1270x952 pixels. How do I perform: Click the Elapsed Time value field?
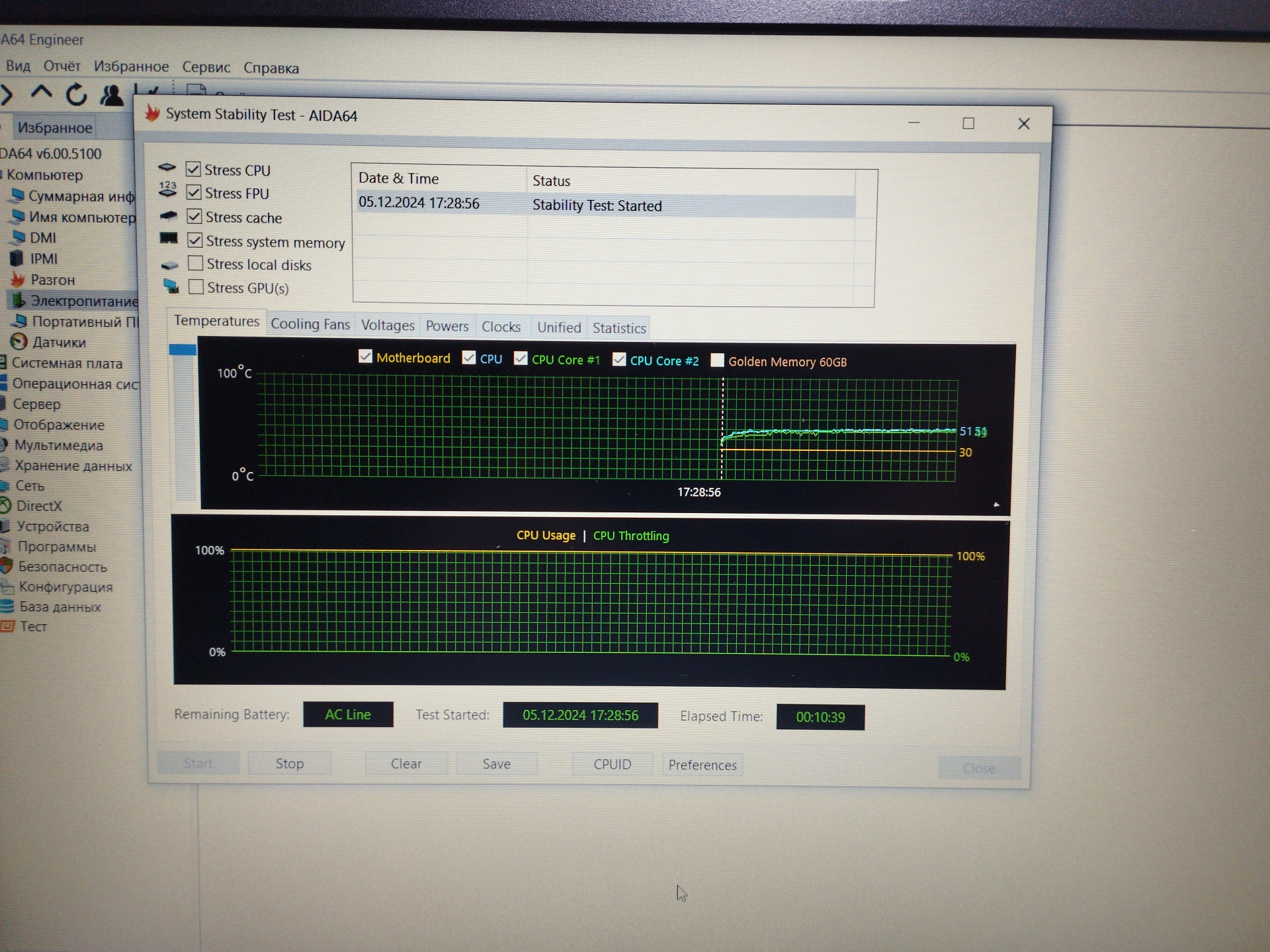(820, 717)
